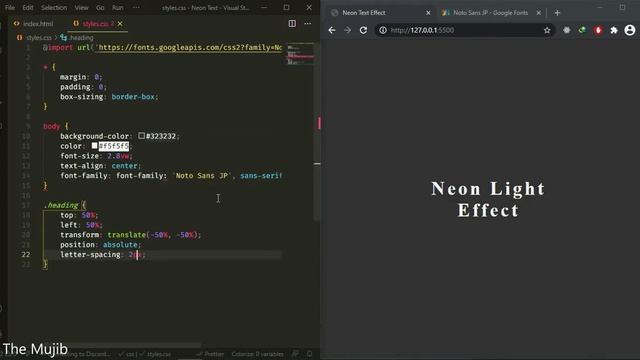Click the 'Noto Sans JP' font-family value
The height and width of the screenshot is (360, 640).
(204, 176)
